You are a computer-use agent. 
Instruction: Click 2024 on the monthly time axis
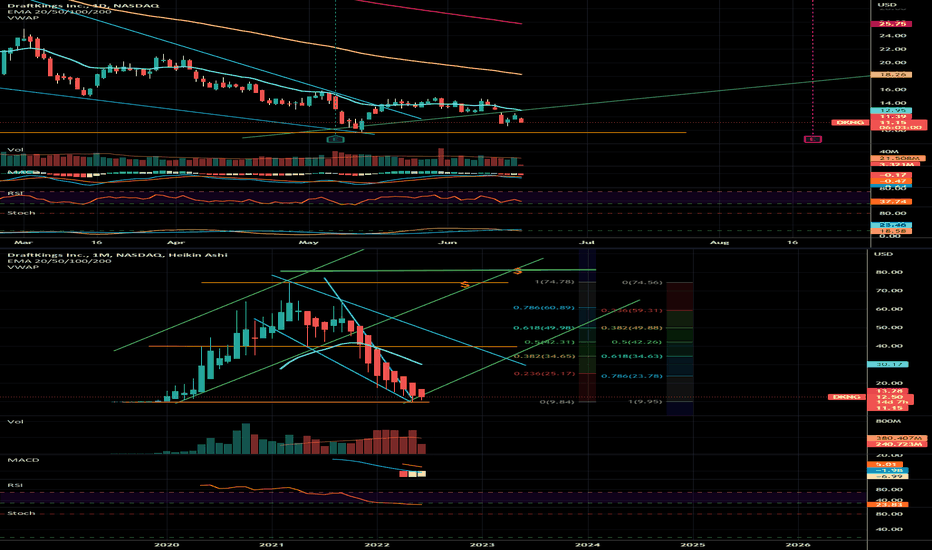click(587, 544)
